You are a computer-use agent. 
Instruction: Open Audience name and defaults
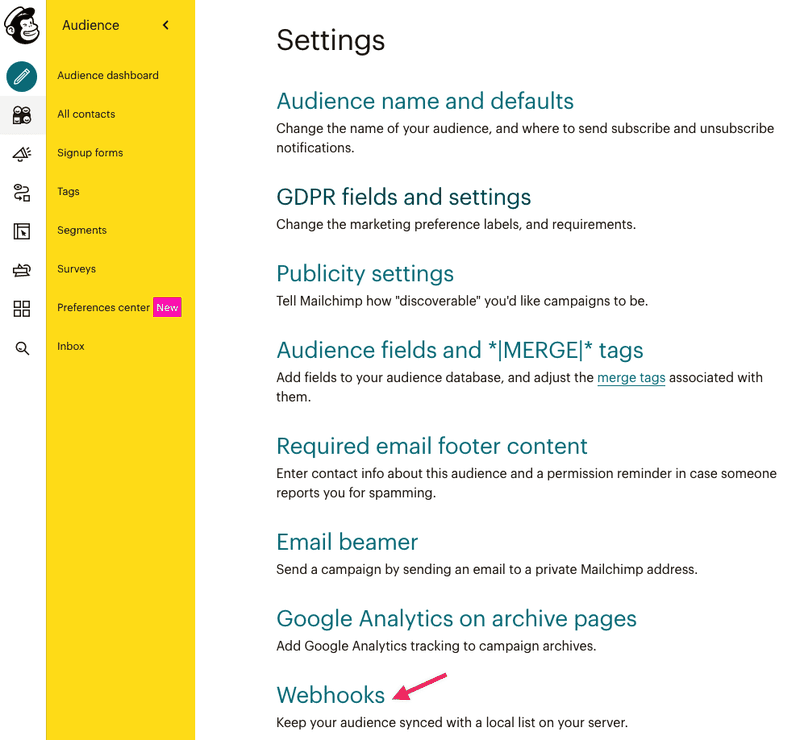coord(425,101)
